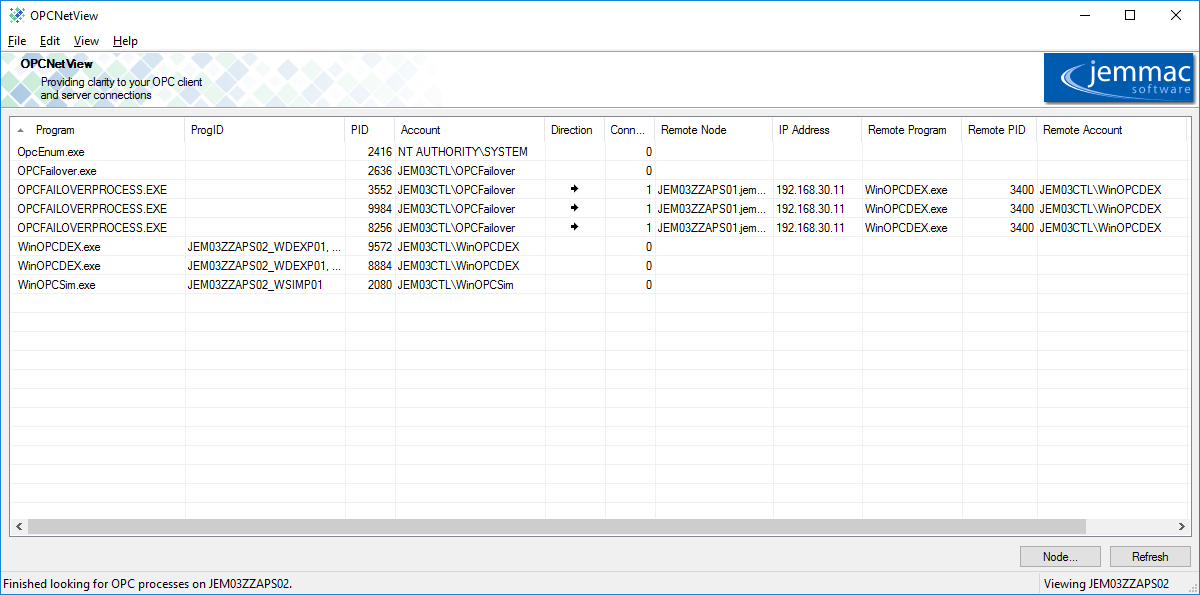Select OPCFAILOVERPROCESS.EXE with PID 9984
1200x595 pixels.
(598, 208)
